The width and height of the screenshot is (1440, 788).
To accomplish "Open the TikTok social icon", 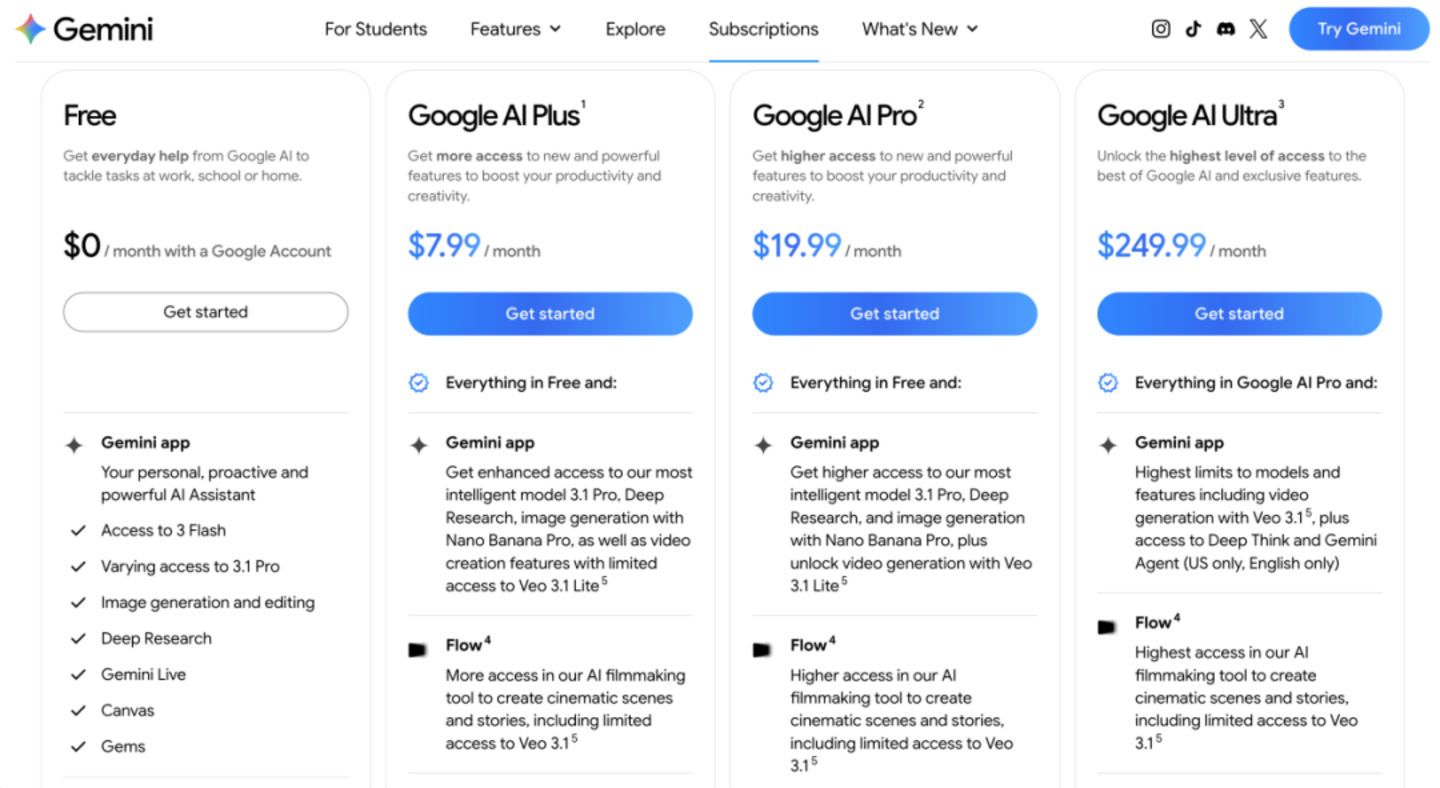I will [1193, 29].
